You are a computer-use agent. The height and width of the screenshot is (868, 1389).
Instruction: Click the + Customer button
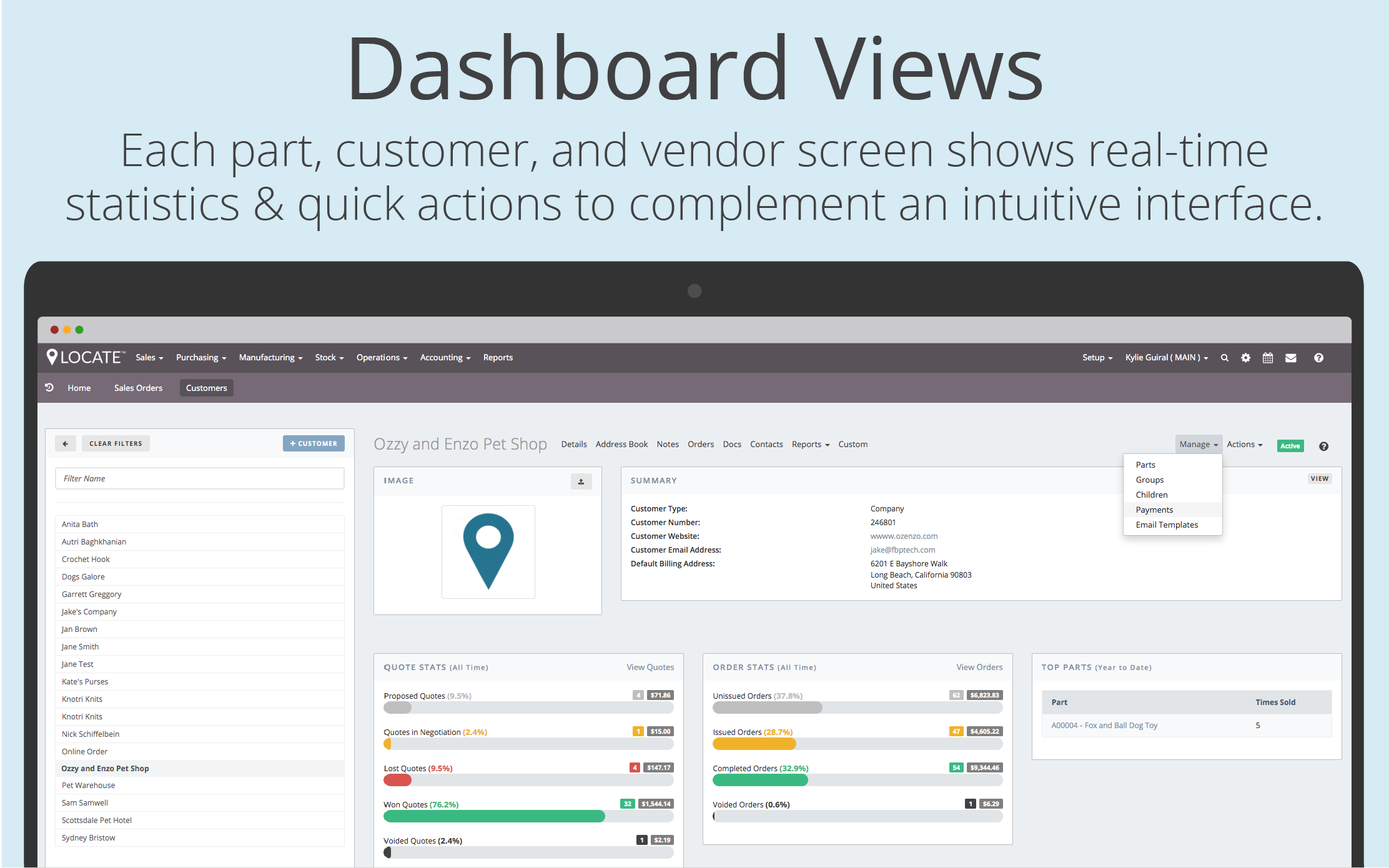[314, 443]
